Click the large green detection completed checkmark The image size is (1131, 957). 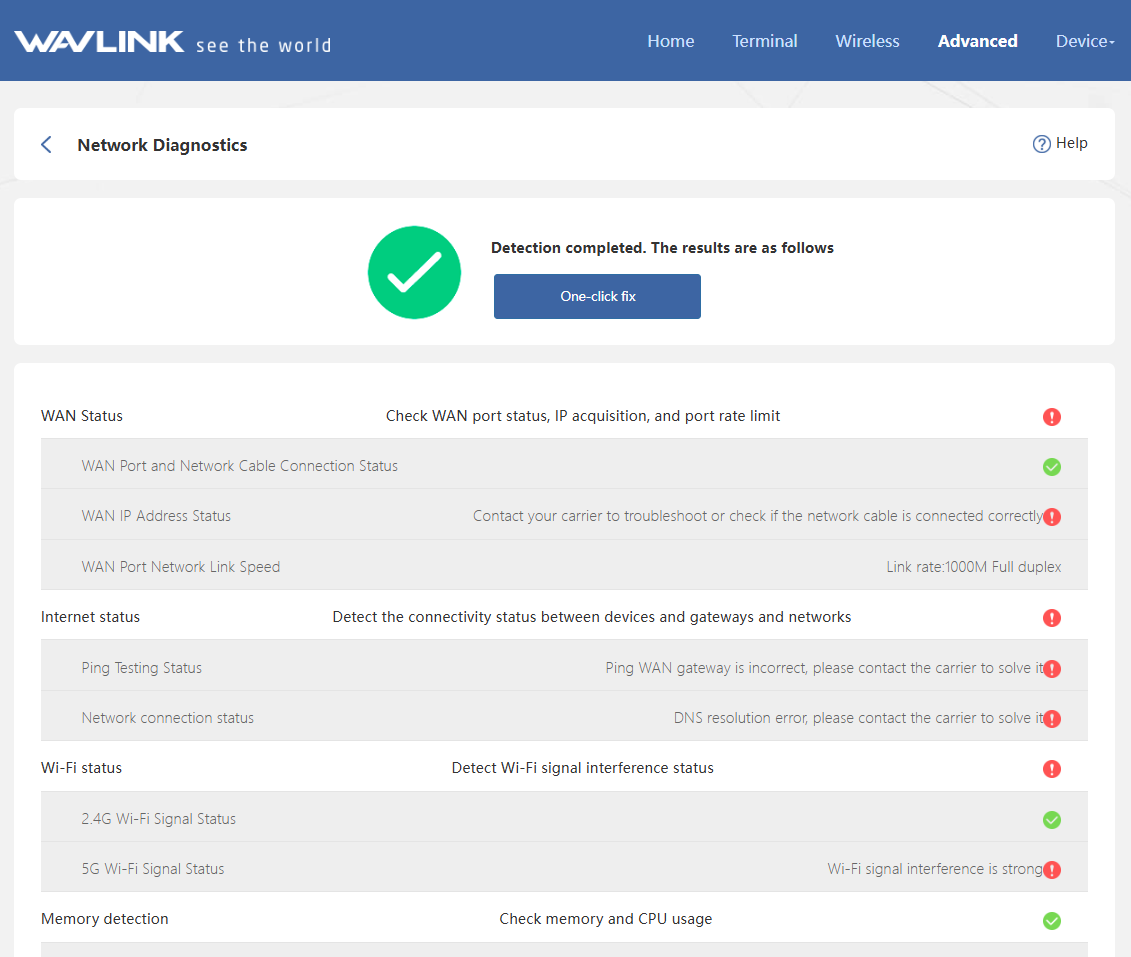coord(414,272)
